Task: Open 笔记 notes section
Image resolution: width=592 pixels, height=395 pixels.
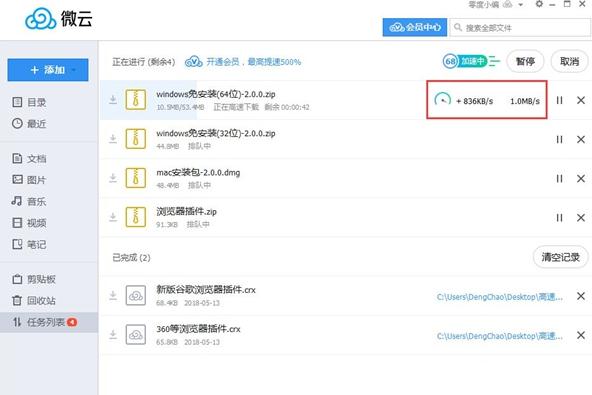Action: (29, 244)
